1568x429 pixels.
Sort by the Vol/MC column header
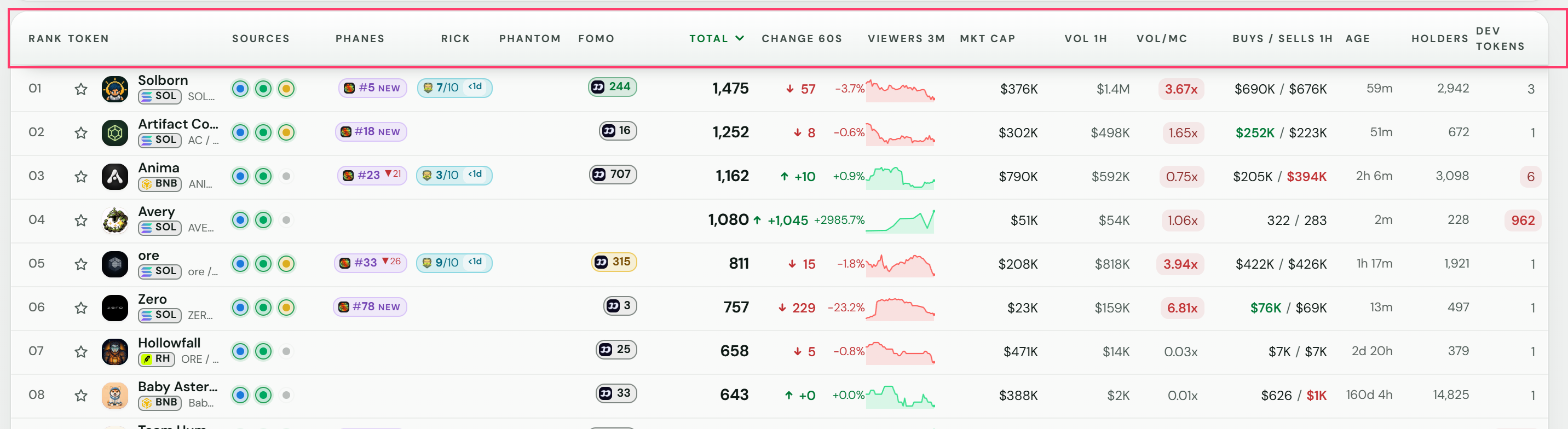point(1161,38)
